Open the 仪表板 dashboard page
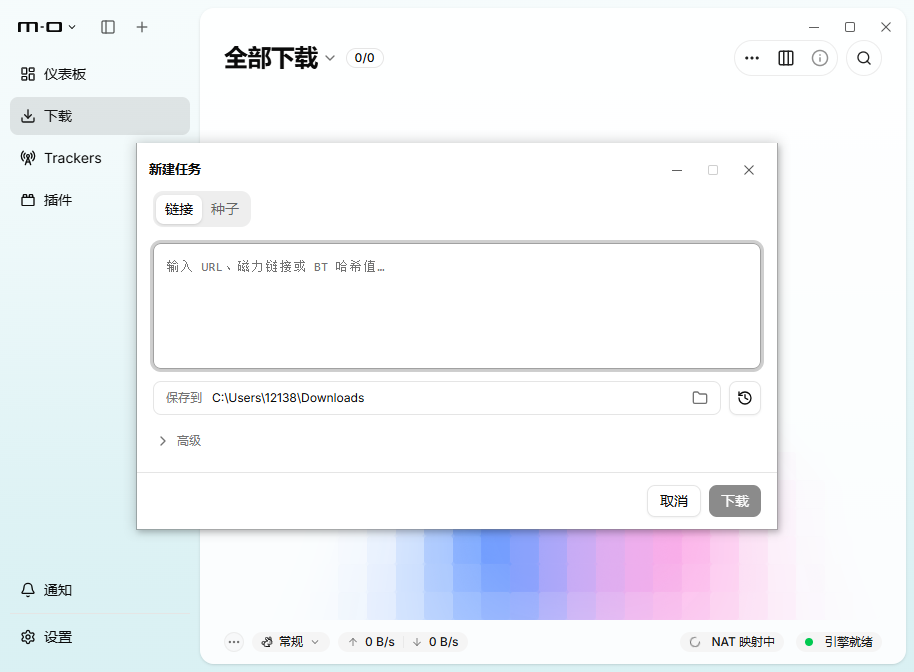914x672 pixels. (100, 74)
